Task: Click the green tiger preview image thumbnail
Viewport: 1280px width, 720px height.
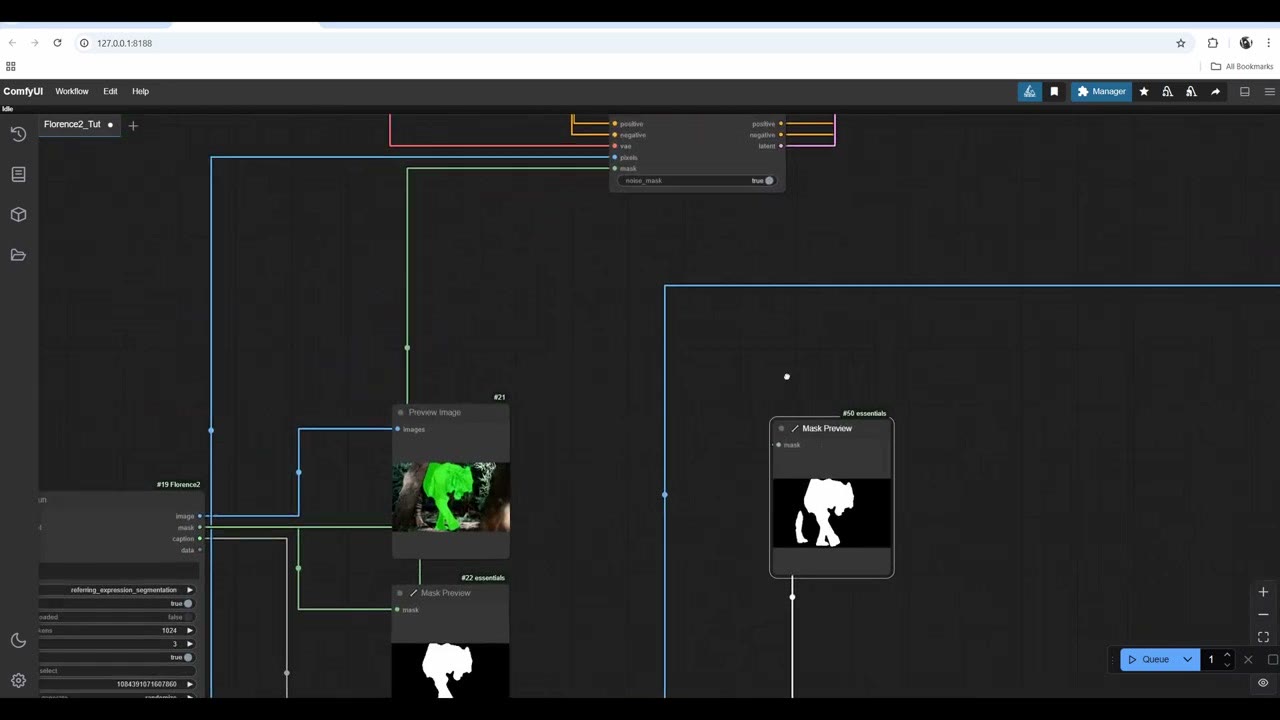Action: click(x=451, y=496)
